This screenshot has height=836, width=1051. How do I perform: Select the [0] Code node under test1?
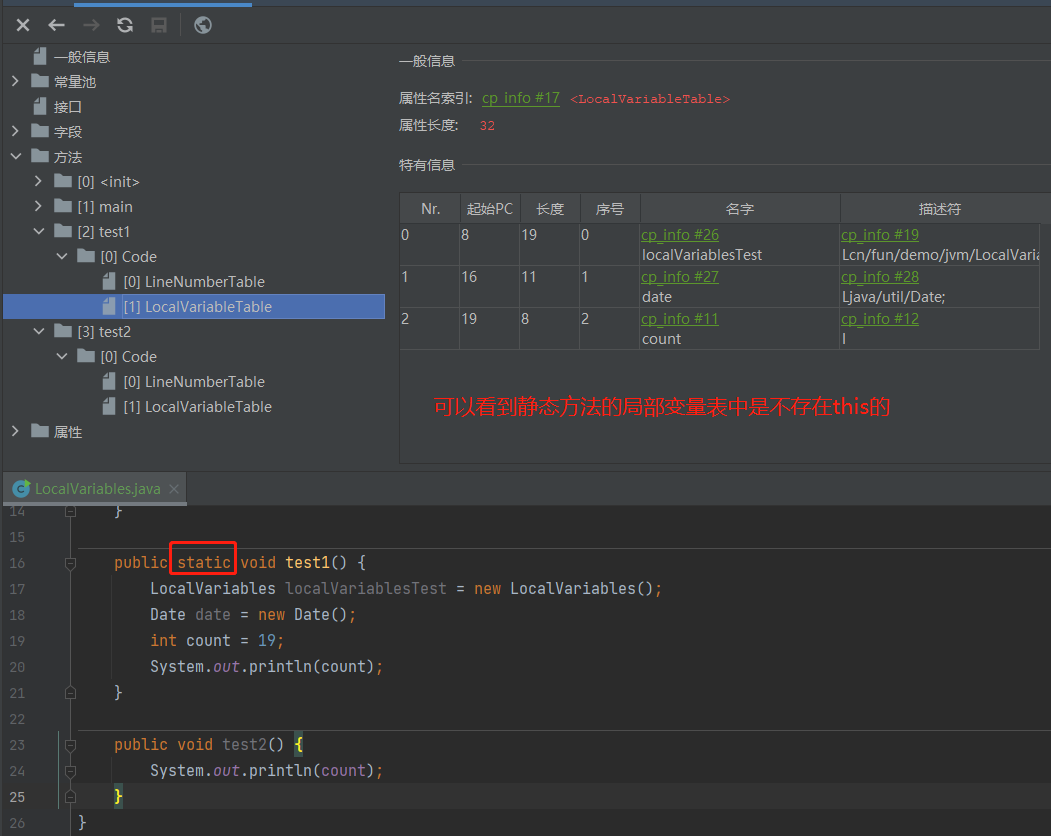coord(129,257)
